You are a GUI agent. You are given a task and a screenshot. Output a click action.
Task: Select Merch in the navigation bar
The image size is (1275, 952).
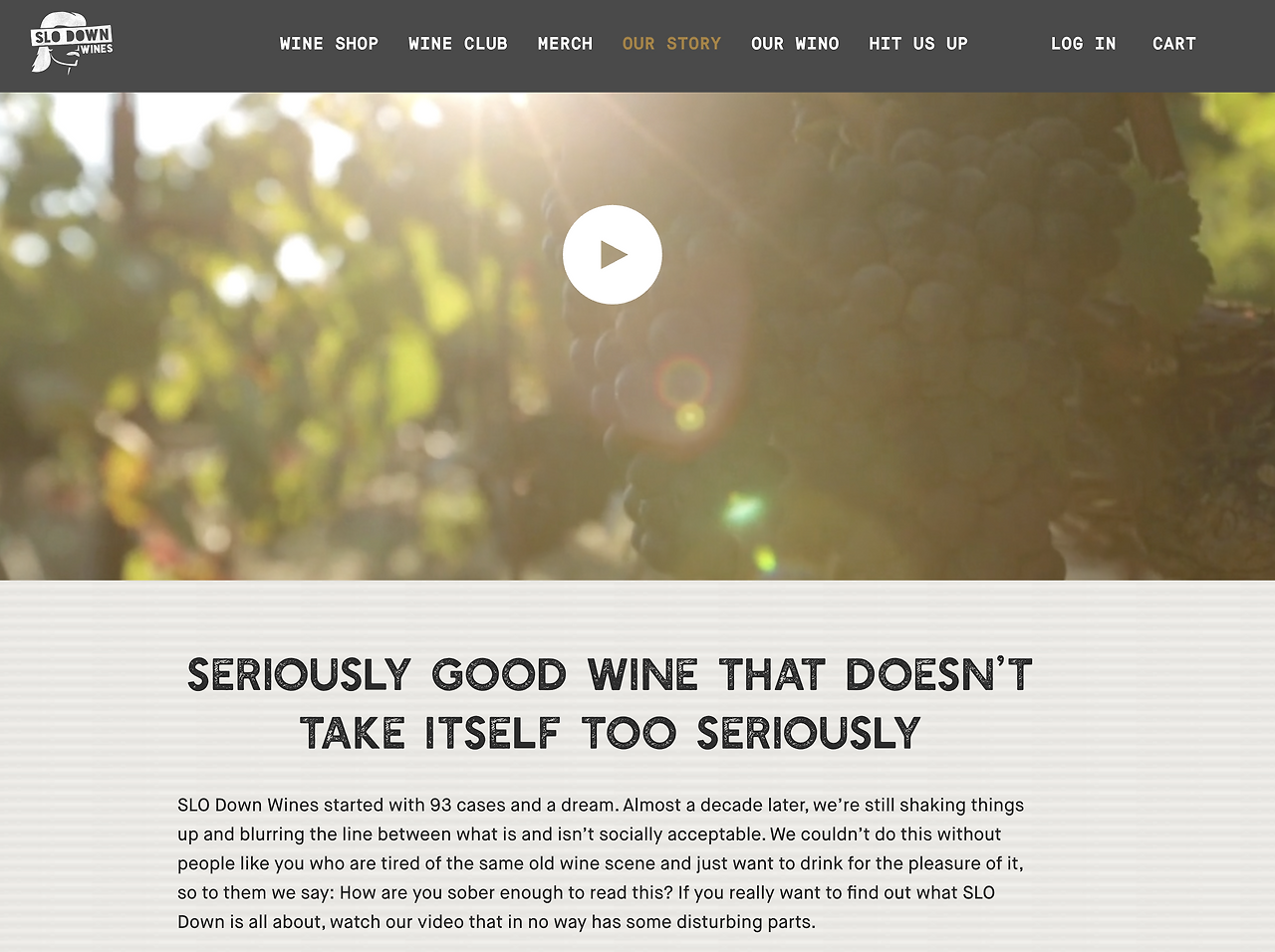(565, 44)
